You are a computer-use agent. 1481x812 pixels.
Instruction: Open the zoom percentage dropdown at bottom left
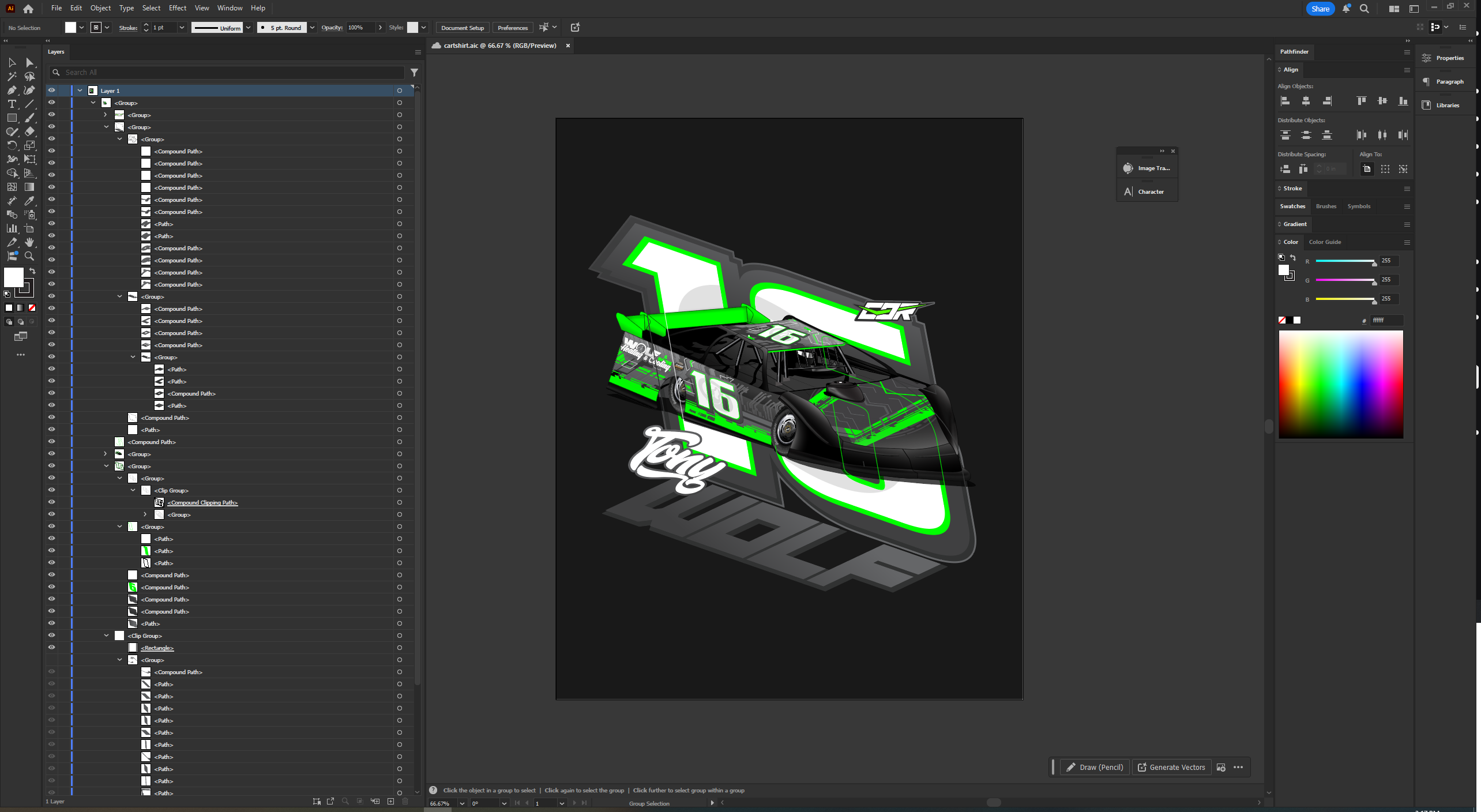coord(461,803)
